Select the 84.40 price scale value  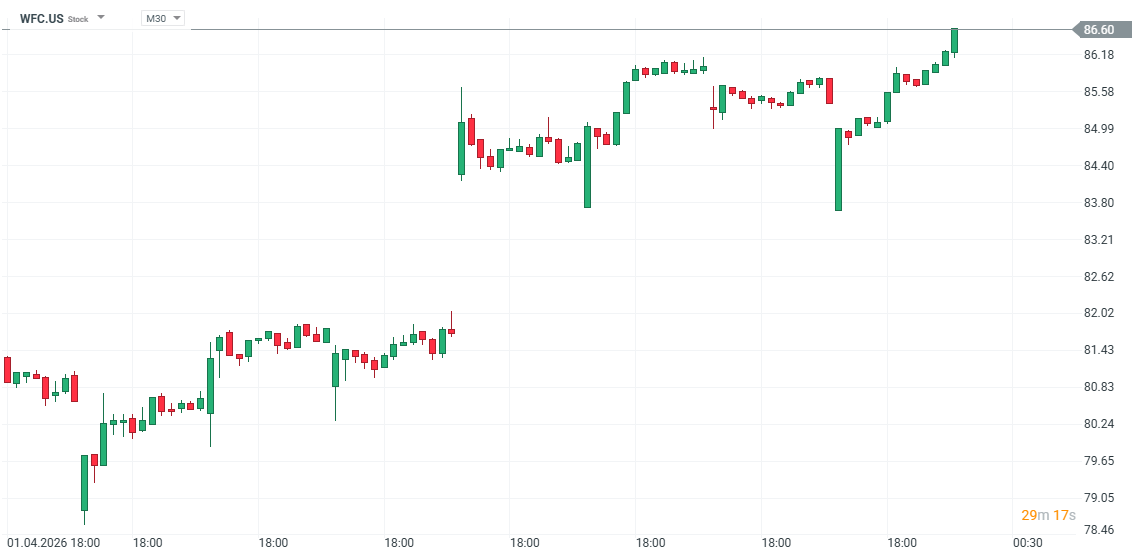pyautogui.click(x=1099, y=166)
